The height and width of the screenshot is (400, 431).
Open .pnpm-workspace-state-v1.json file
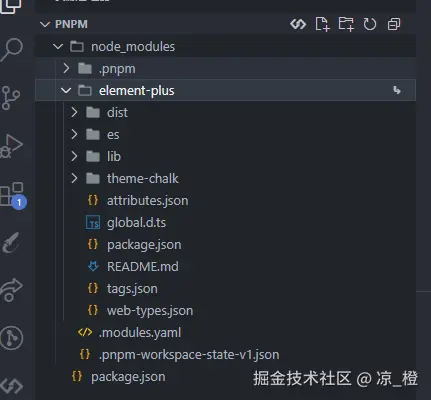pyautogui.click(x=189, y=355)
